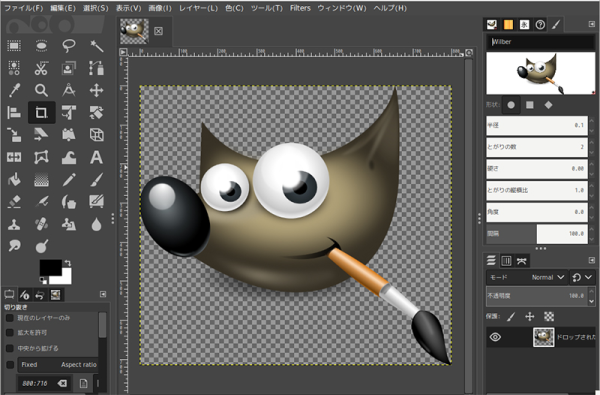Image resolution: width=600 pixels, height=395 pixels.
Task: Open the layers dock tab configuration menu
Action: [x=592, y=260]
